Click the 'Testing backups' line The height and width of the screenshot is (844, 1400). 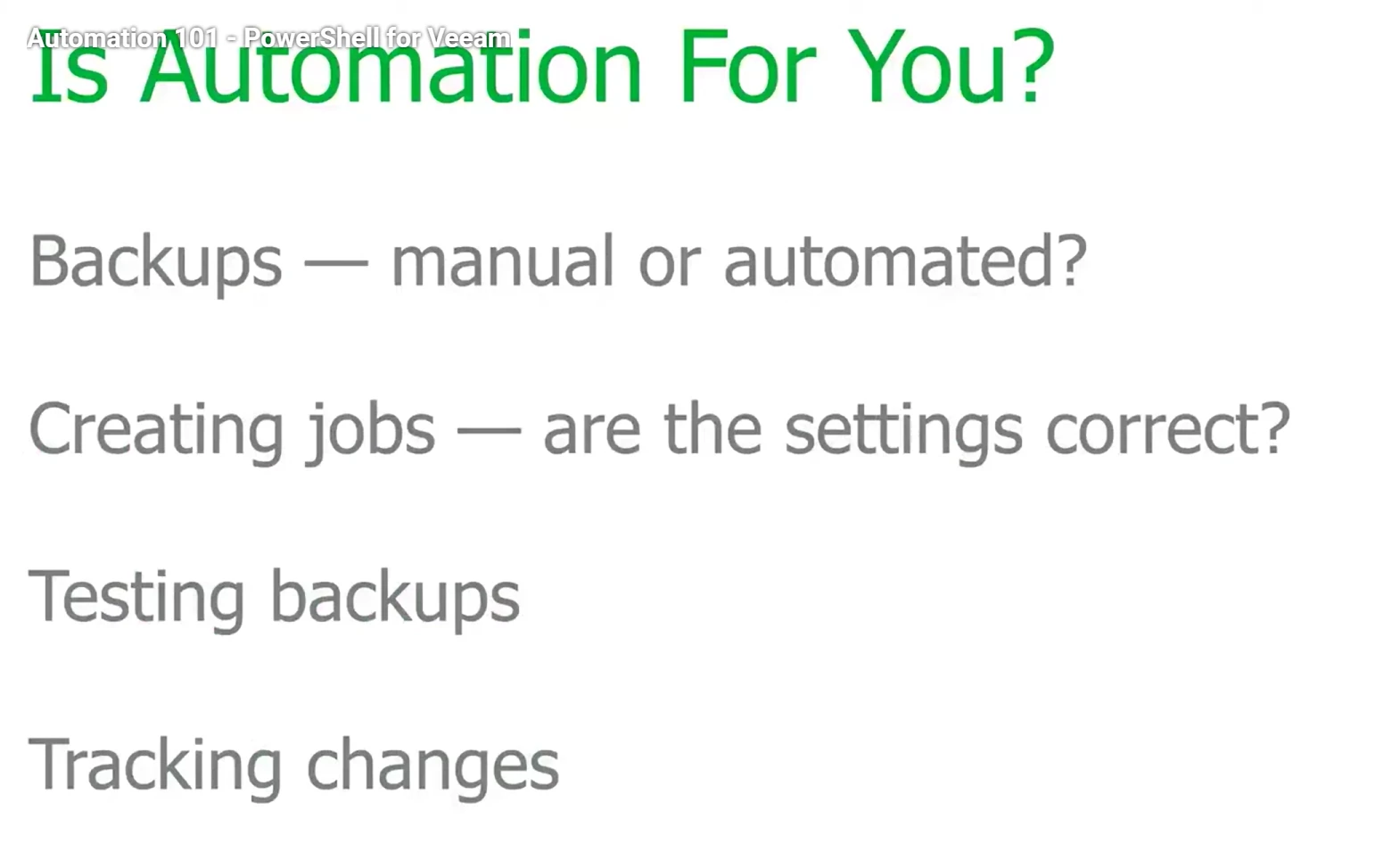(274, 598)
